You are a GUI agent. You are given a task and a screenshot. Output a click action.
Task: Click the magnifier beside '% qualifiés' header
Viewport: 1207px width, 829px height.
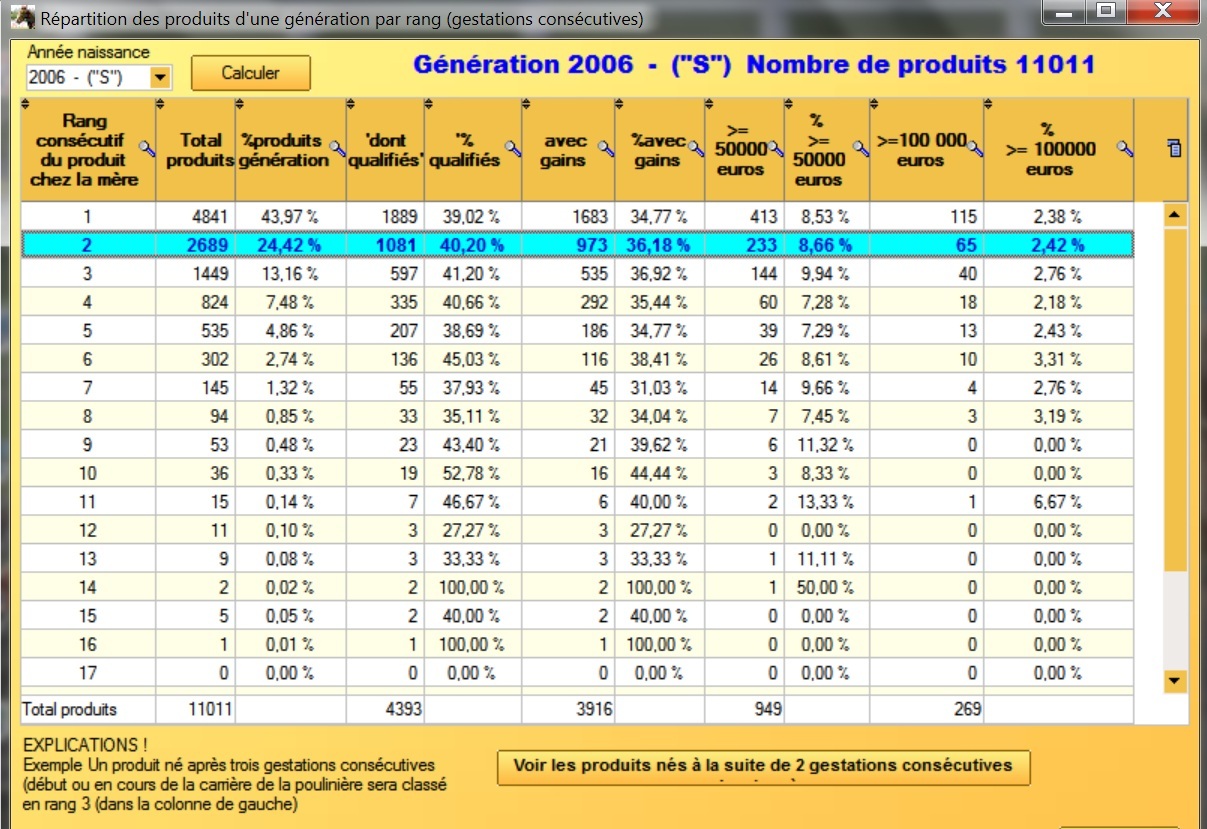pyautogui.click(x=513, y=149)
